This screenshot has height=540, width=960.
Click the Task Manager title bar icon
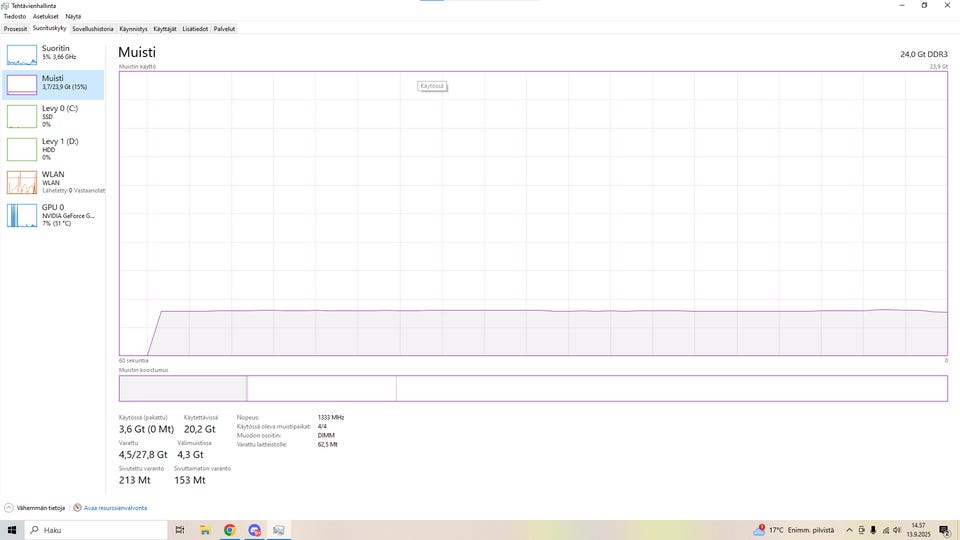point(6,6)
